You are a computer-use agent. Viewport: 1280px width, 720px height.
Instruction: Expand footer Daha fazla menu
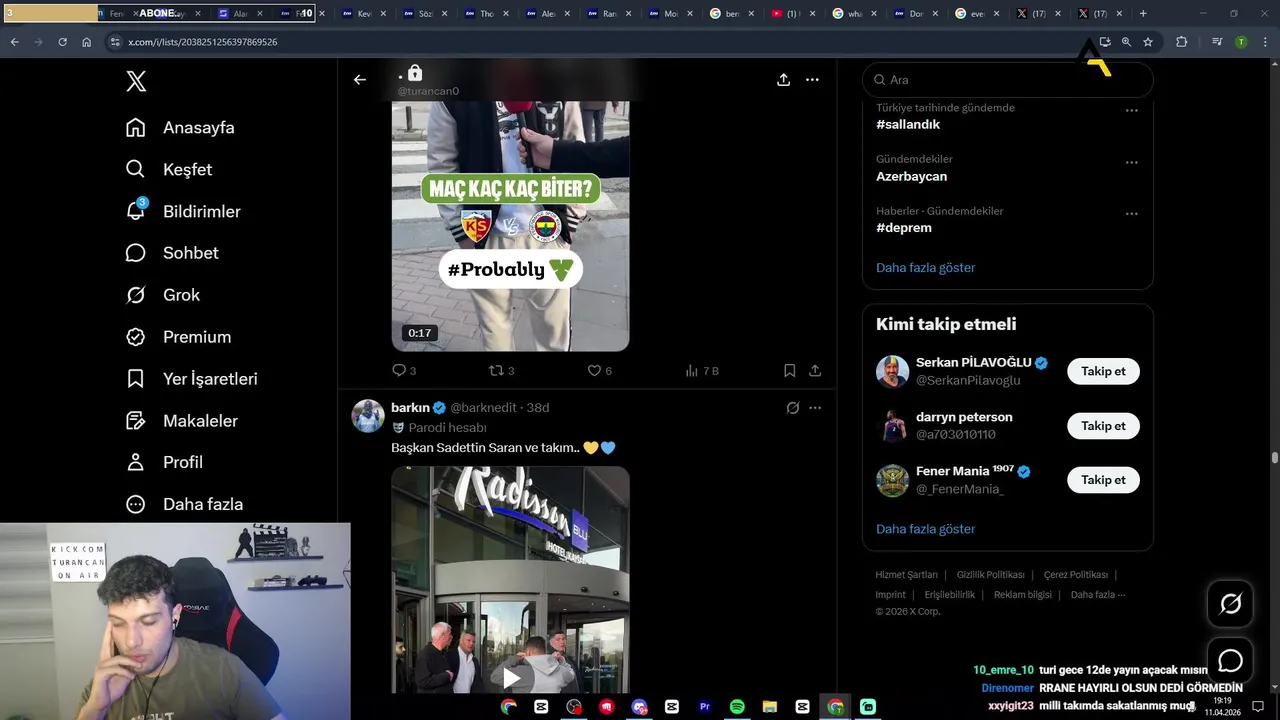[x=1098, y=595]
